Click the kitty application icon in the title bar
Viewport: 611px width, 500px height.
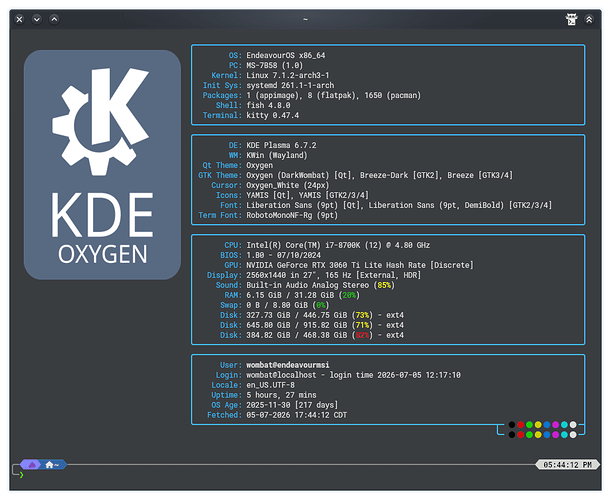tap(571, 19)
